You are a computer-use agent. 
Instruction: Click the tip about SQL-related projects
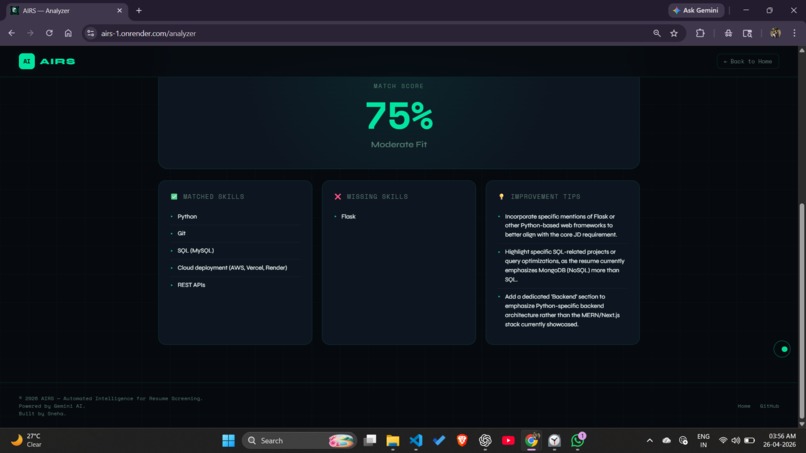click(564, 265)
